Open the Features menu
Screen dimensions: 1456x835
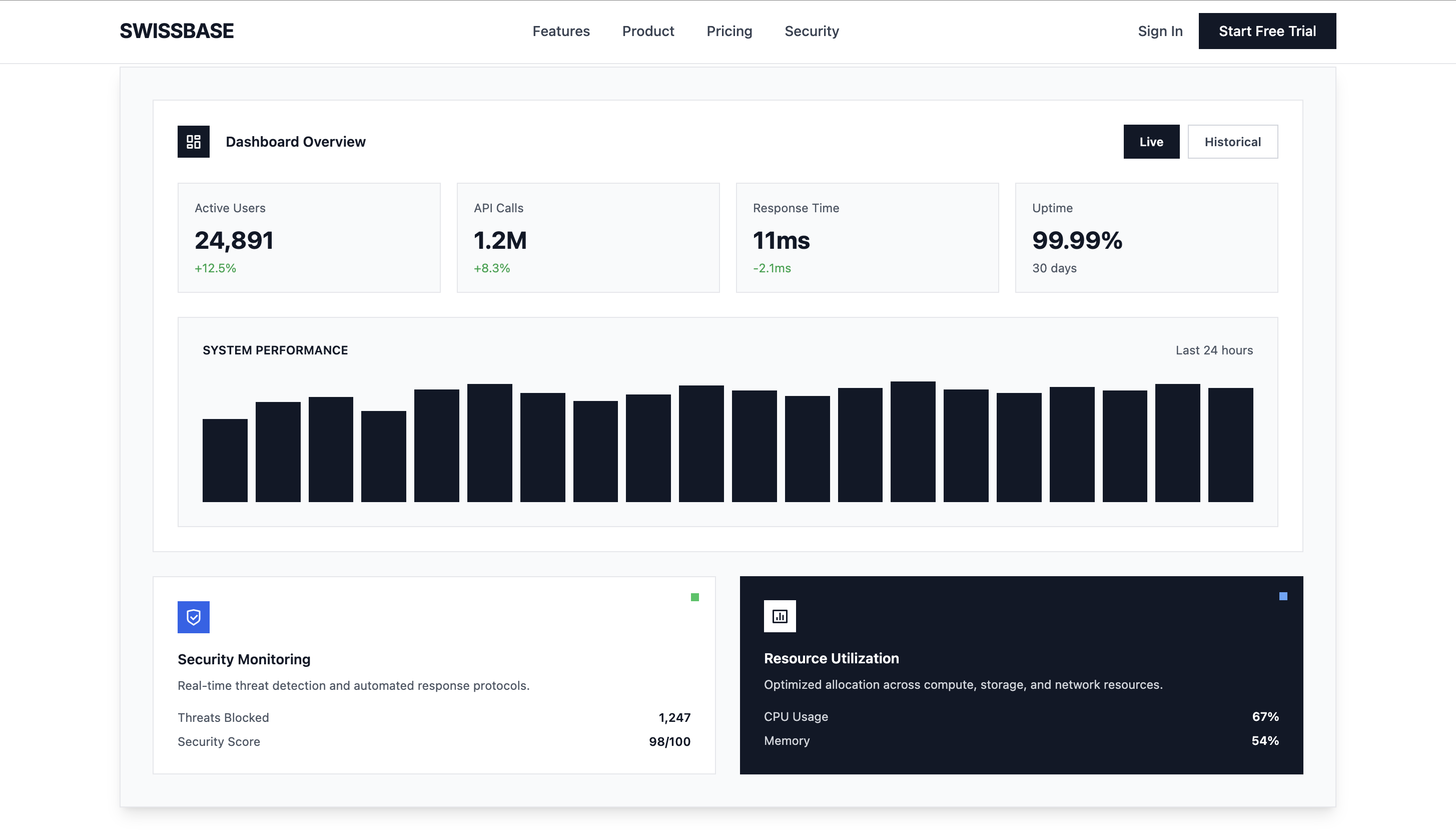[x=561, y=31]
